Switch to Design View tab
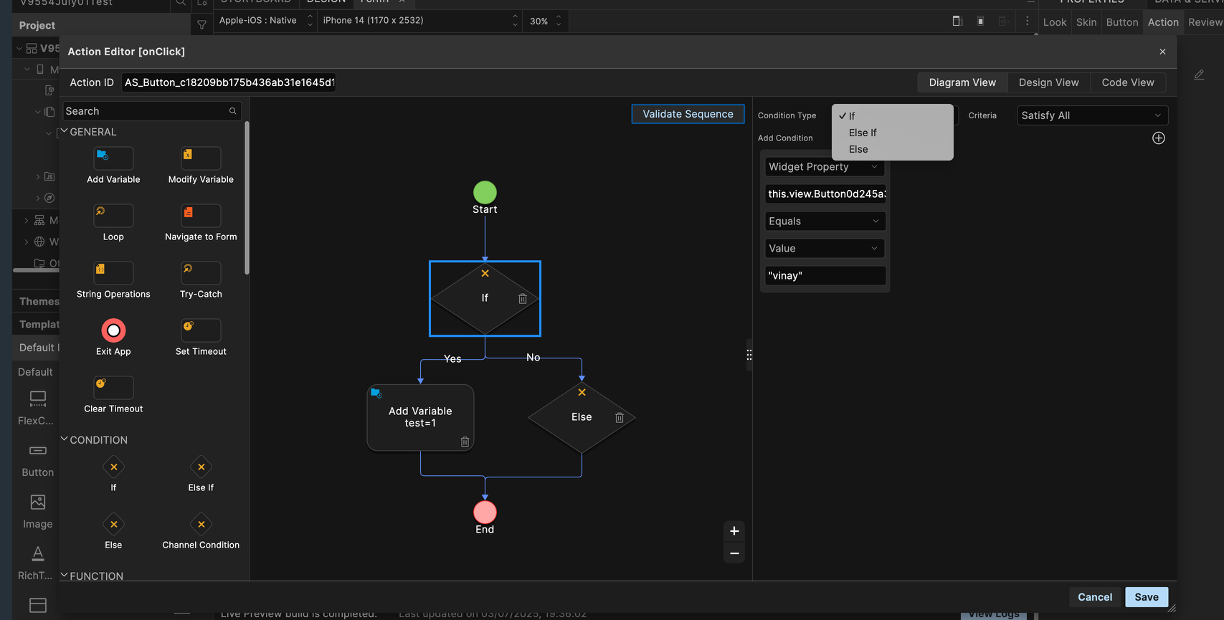This screenshot has width=1224, height=620. pos(1048,83)
